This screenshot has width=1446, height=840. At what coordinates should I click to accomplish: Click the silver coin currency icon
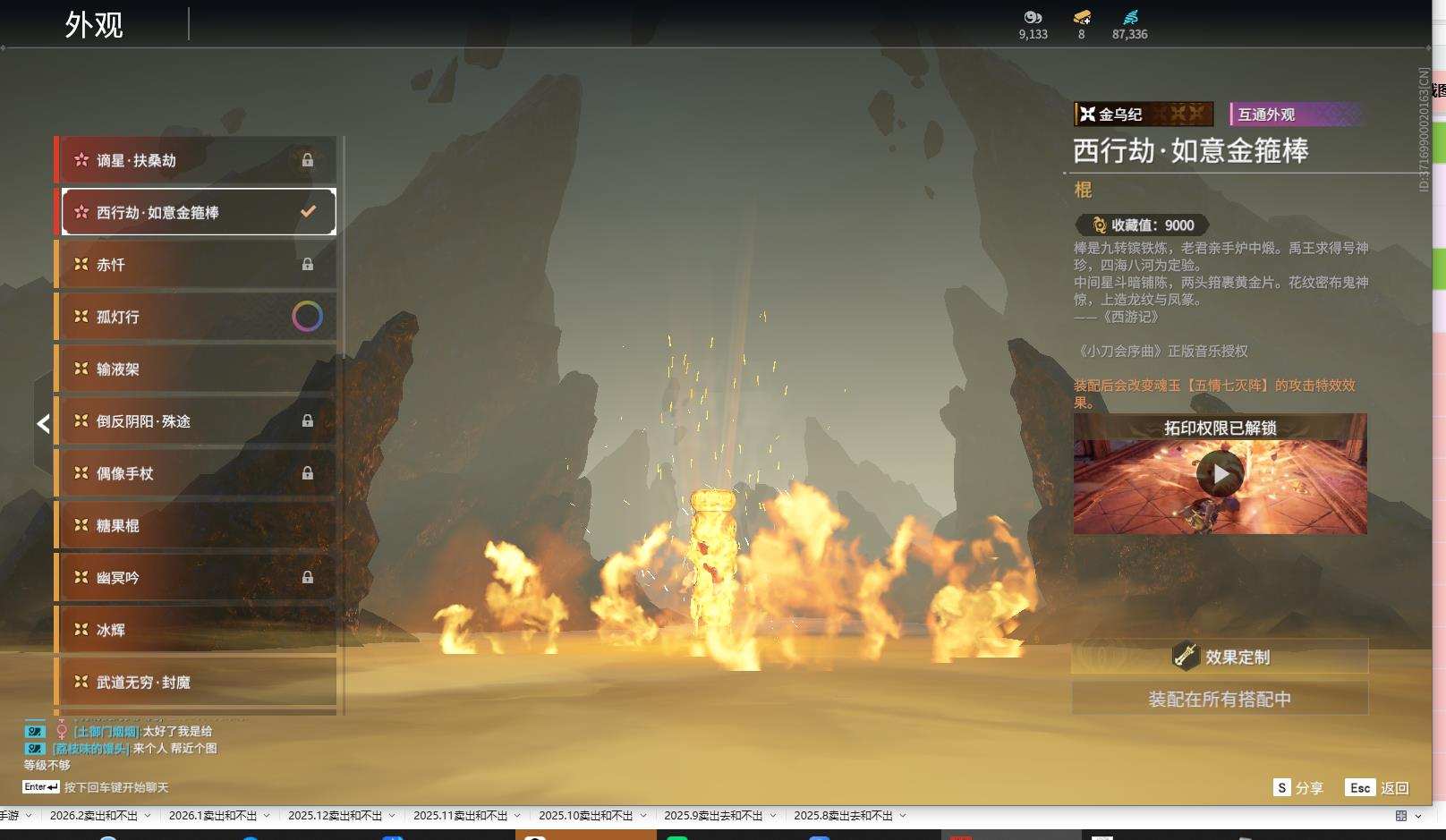tap(1033, 17)
